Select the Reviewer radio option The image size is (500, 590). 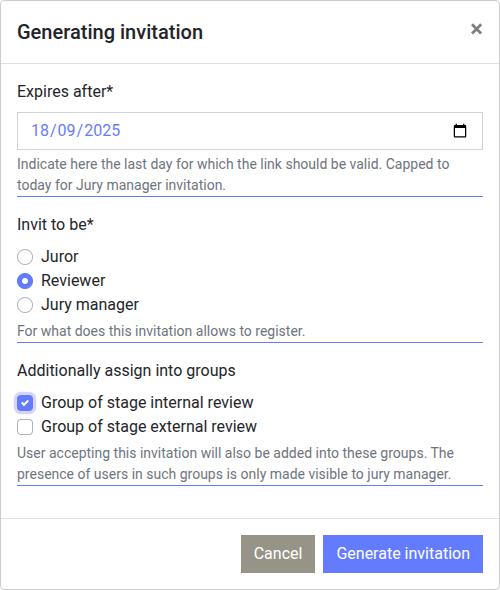(x=25, y=281)
